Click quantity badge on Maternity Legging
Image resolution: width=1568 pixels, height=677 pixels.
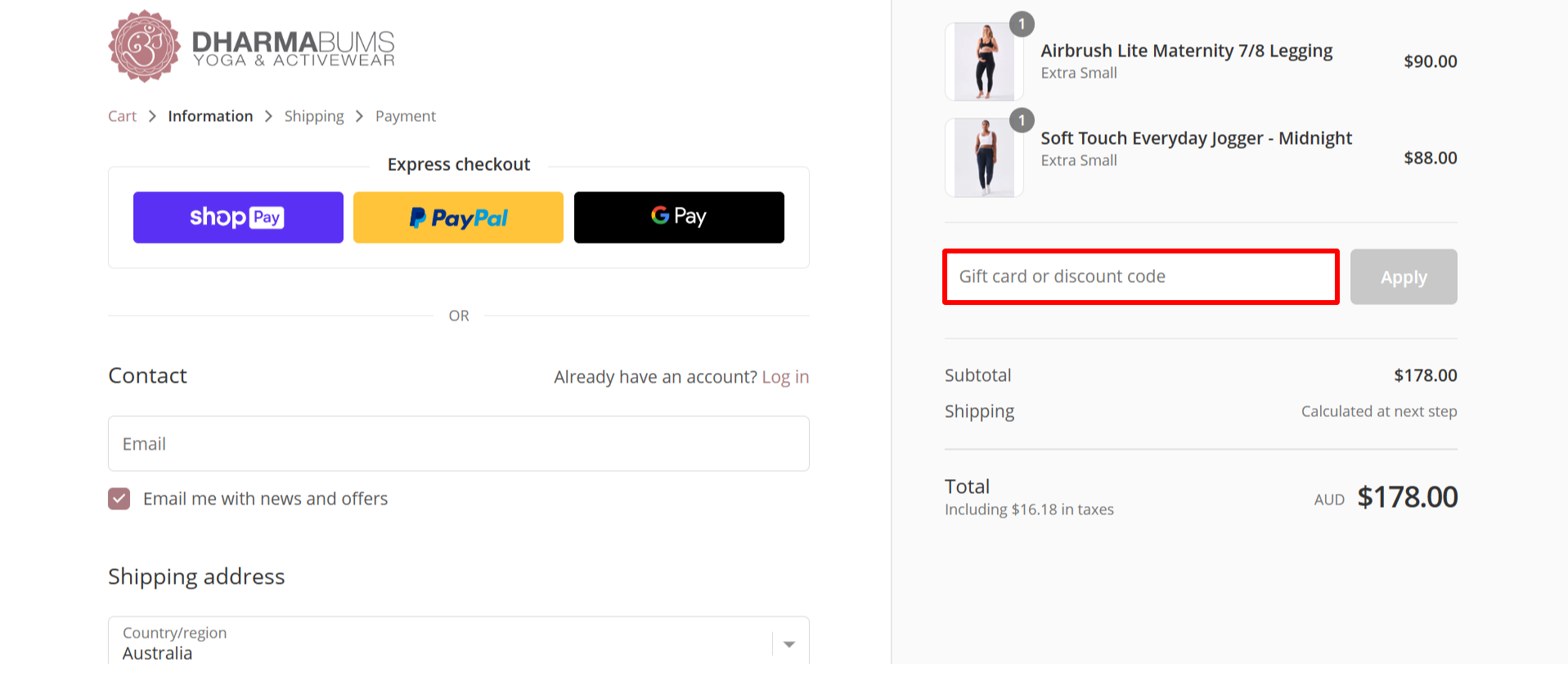(1022, 24)
